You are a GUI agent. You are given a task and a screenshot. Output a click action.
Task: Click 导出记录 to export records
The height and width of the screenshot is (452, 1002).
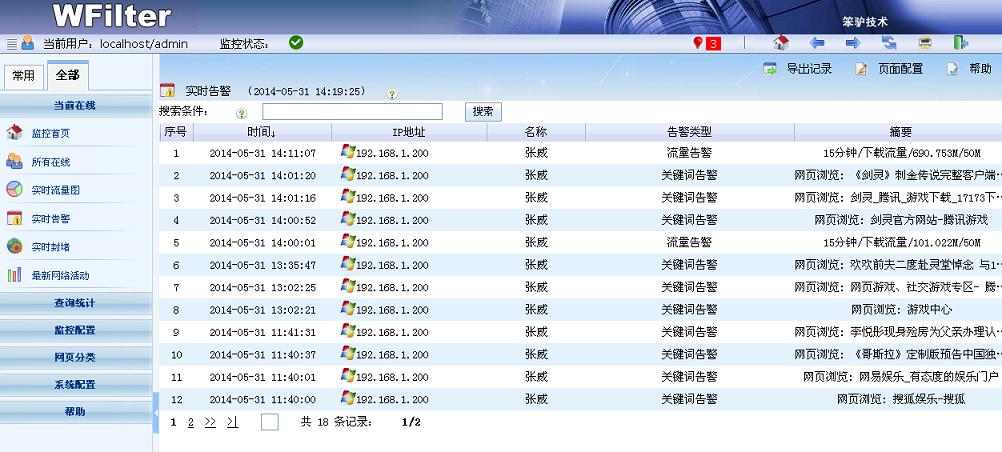tap(800, 69)
